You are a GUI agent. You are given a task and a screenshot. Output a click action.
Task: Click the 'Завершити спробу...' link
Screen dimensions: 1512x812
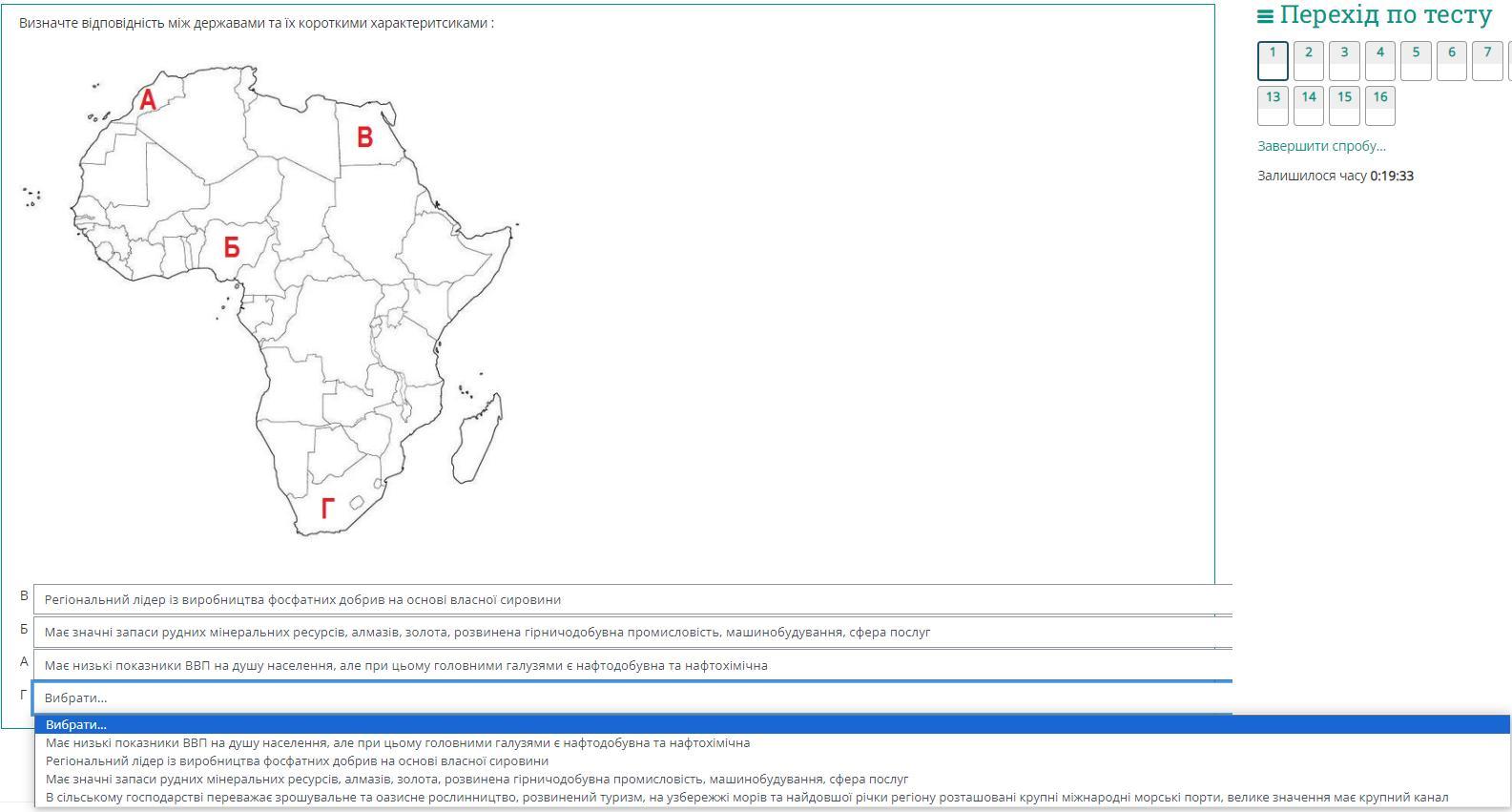tap(1321, 146)
